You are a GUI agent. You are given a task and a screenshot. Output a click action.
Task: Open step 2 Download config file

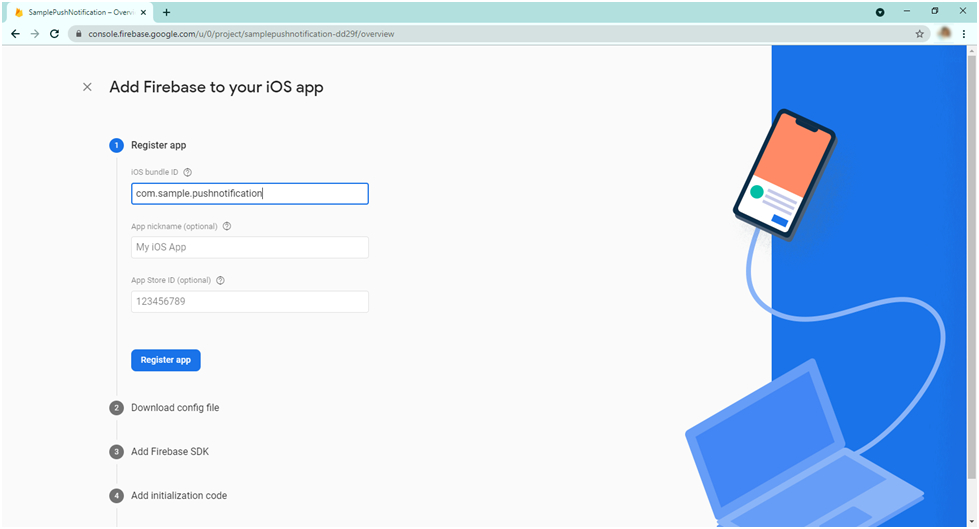point(175,408)
